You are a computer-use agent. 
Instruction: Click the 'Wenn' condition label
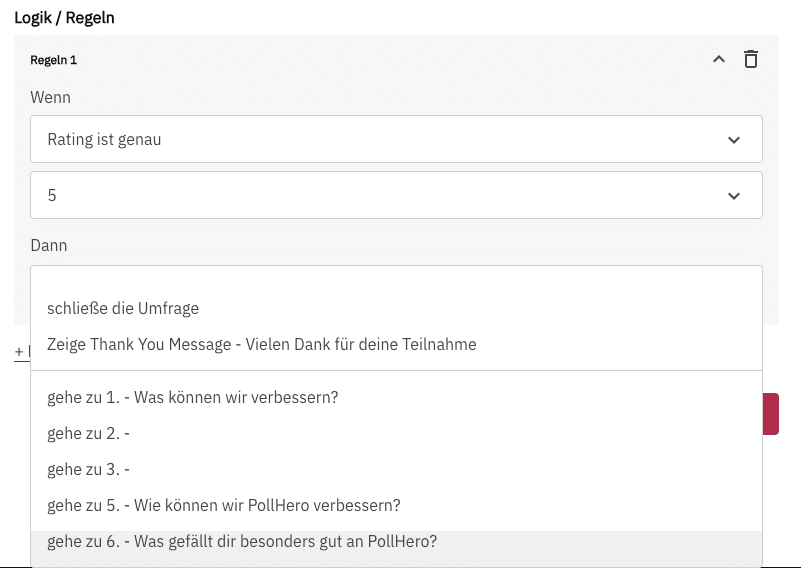(50, 98)
